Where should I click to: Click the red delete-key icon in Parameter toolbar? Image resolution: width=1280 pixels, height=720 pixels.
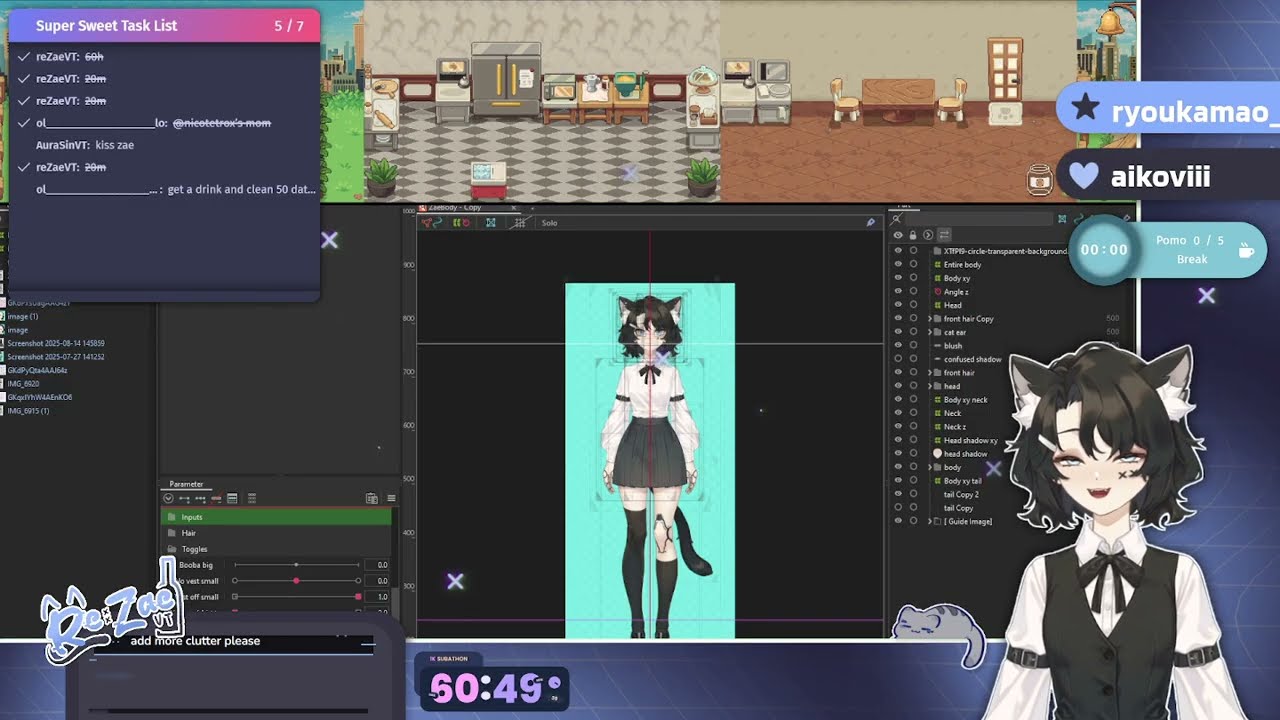tap(216, 498)
